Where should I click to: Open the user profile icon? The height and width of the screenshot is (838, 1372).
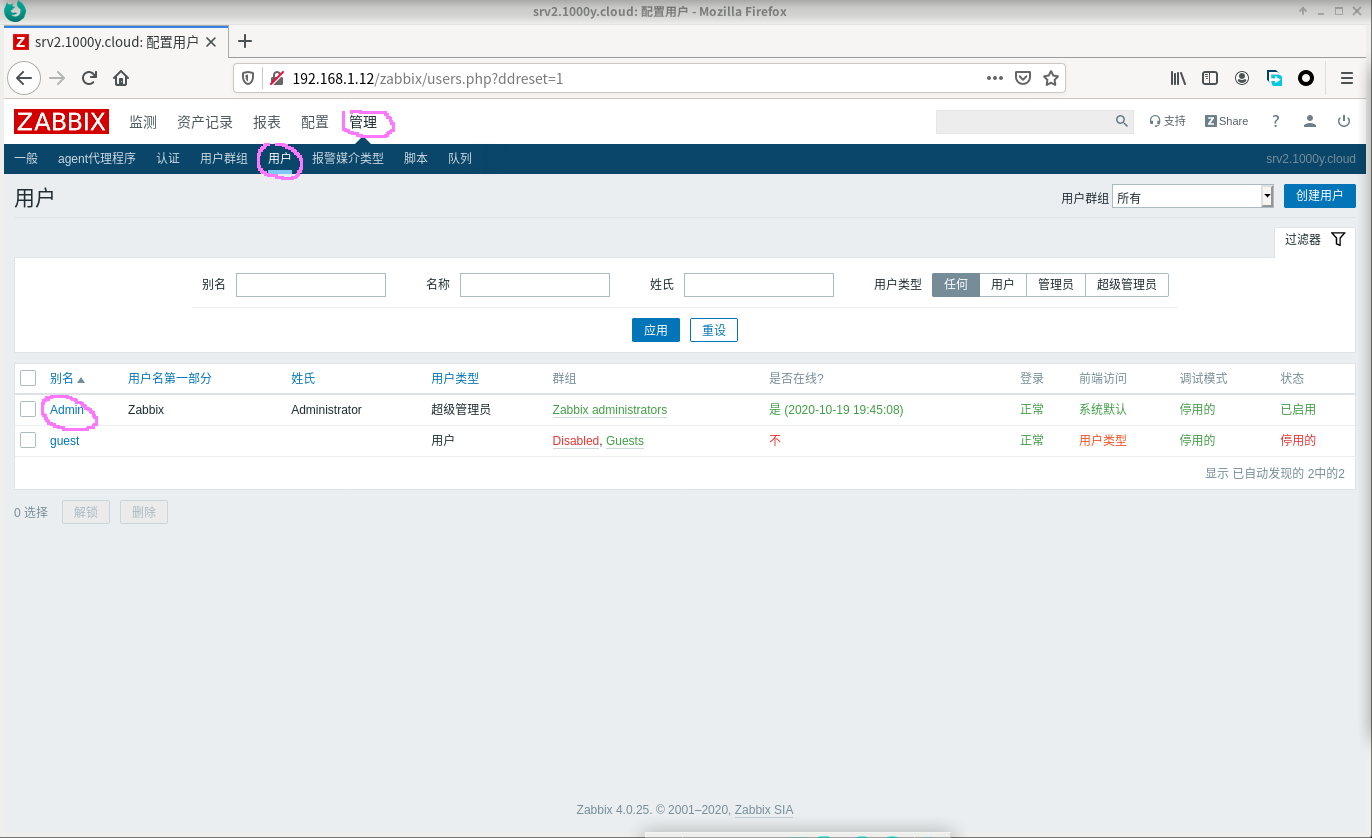[x=1309, y=121]
